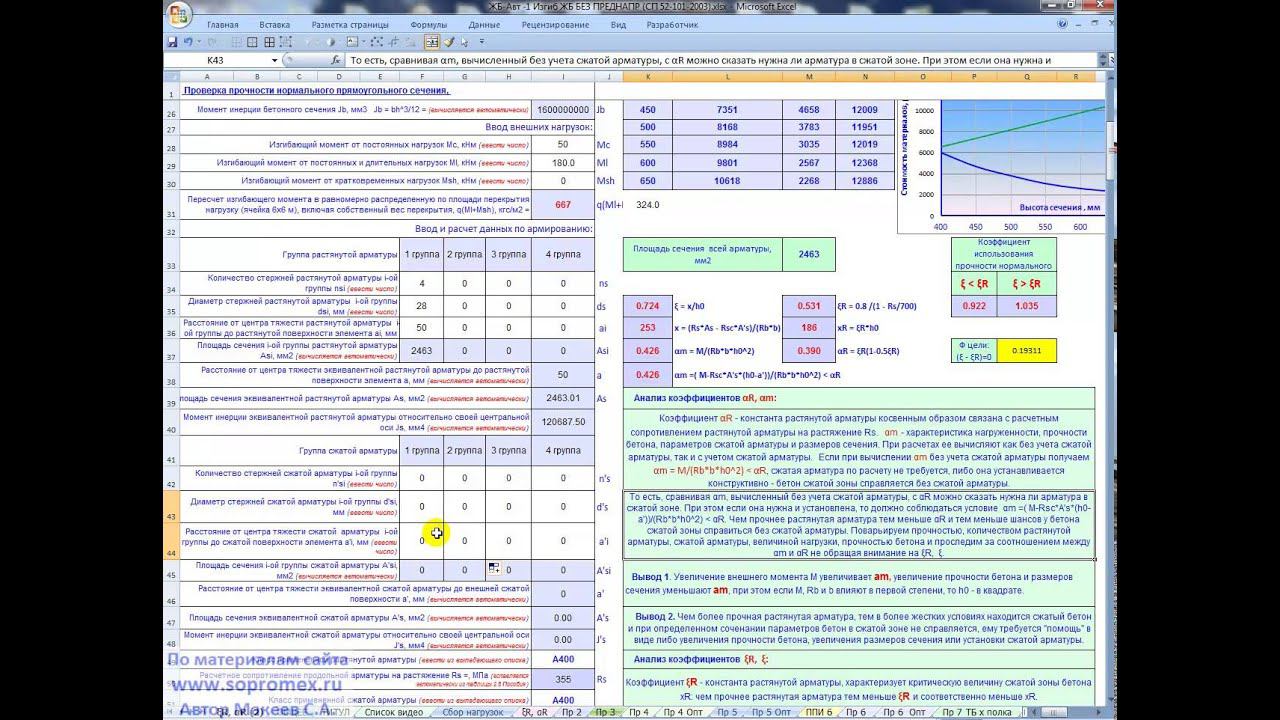Select the x value cell 253
Screen dimensions: 1280x720
coord(649,327)
